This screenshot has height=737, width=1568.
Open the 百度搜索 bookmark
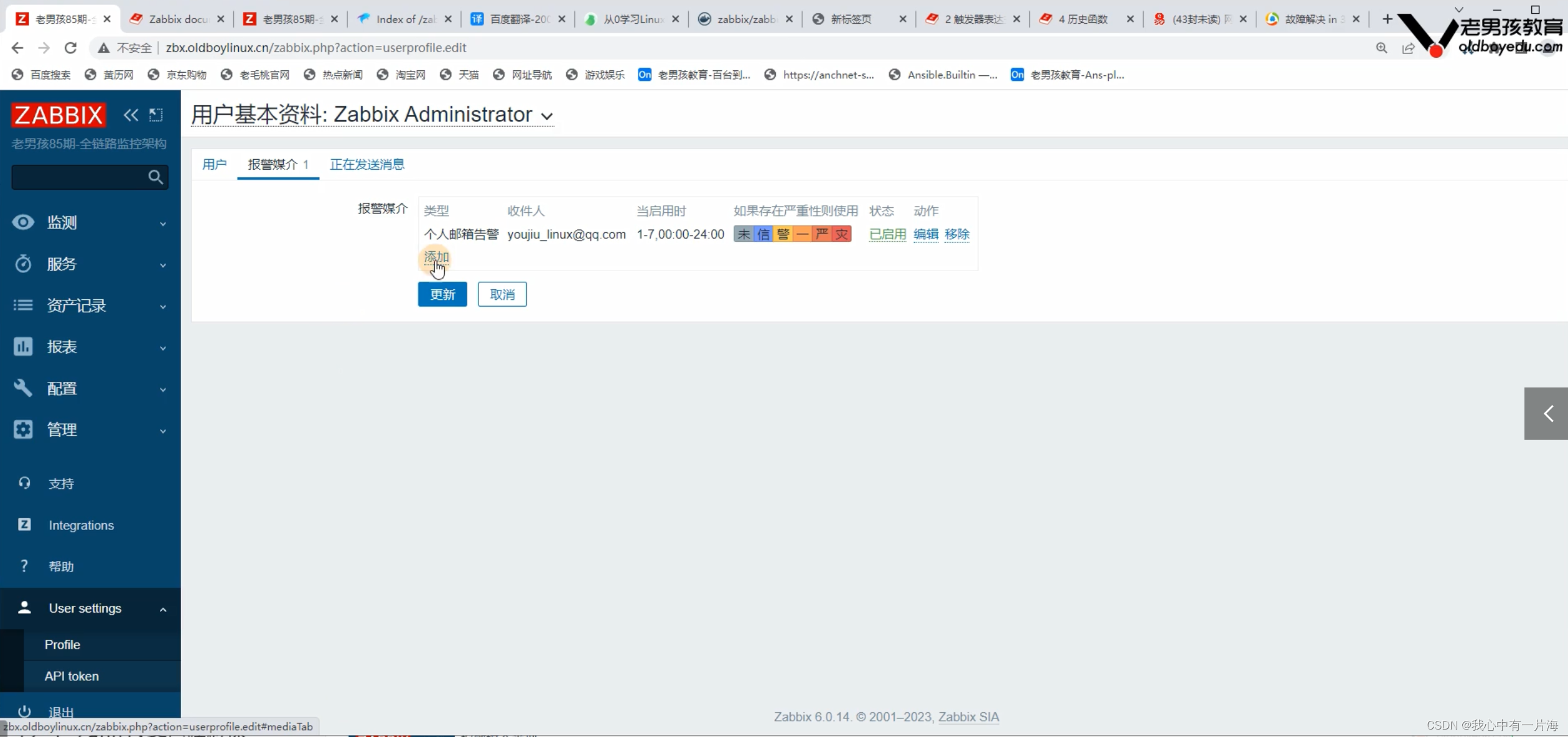41,75
